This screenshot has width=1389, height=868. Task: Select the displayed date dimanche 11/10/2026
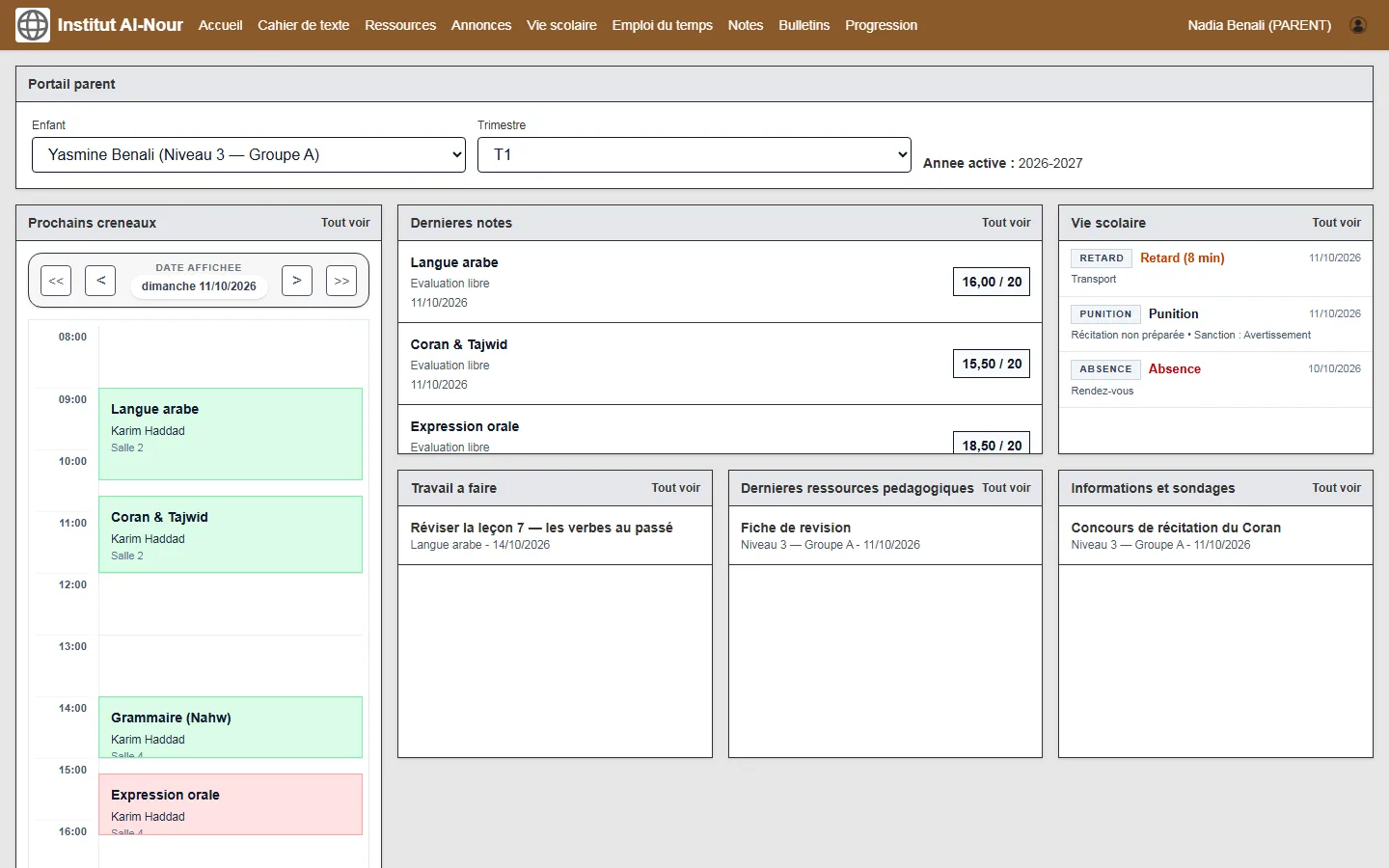click(x=199, y=286)
